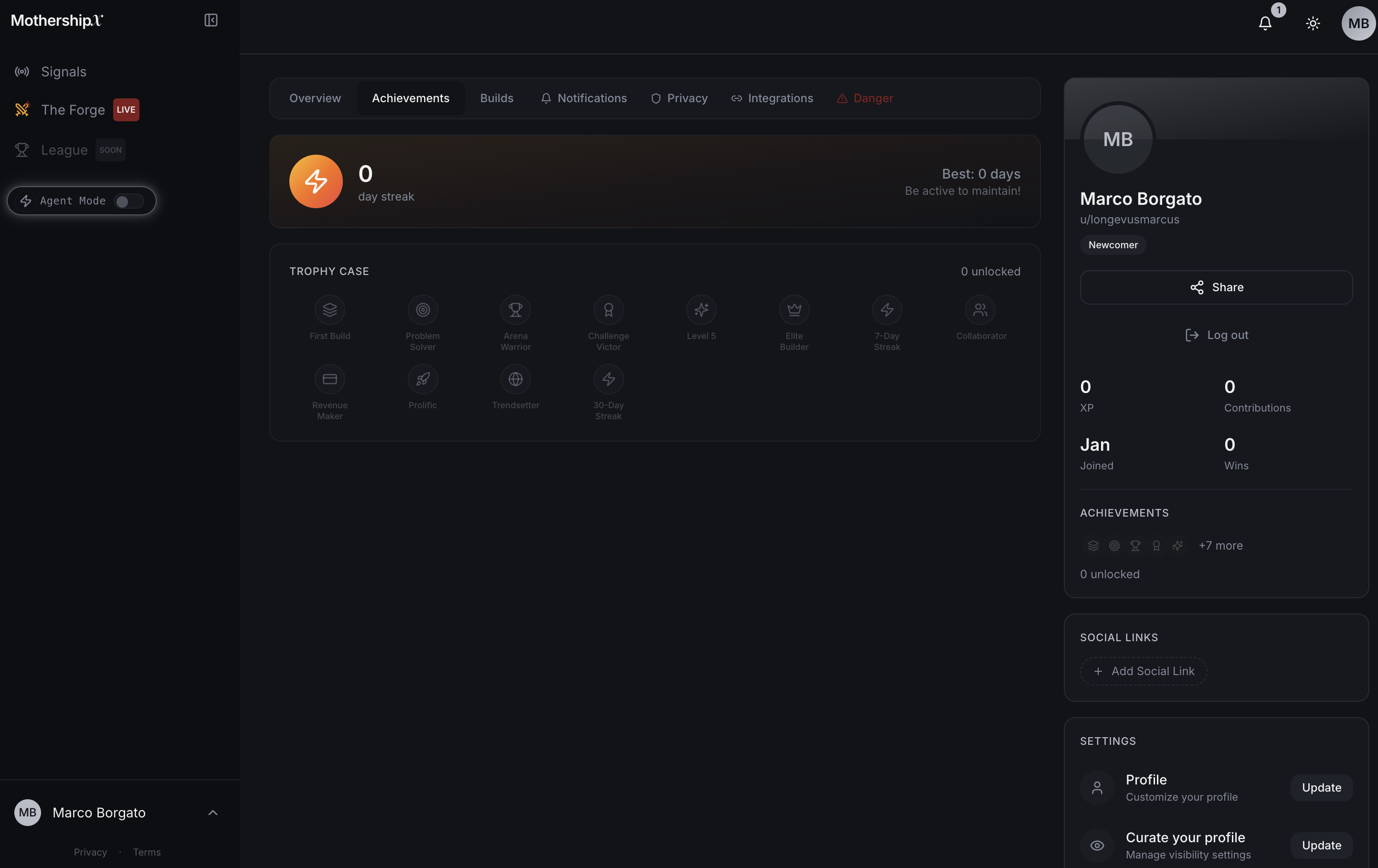Click the Log out link
The image size is (1378, 868).
(x=1216, y=335)
